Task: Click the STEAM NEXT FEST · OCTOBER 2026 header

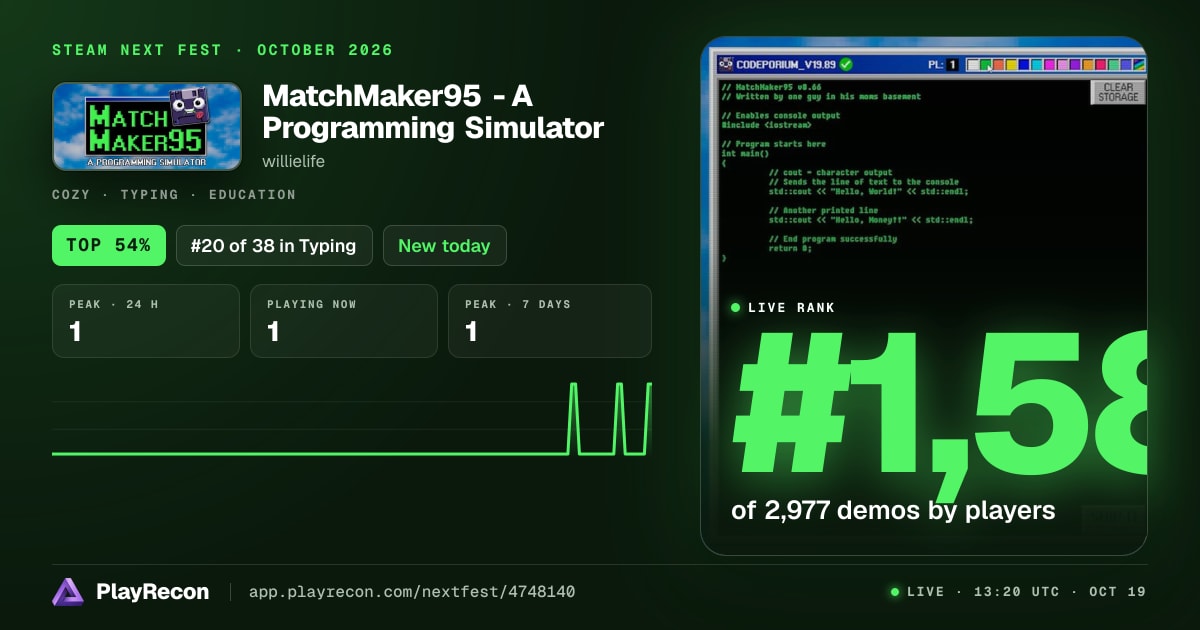Action: [222, 50]
